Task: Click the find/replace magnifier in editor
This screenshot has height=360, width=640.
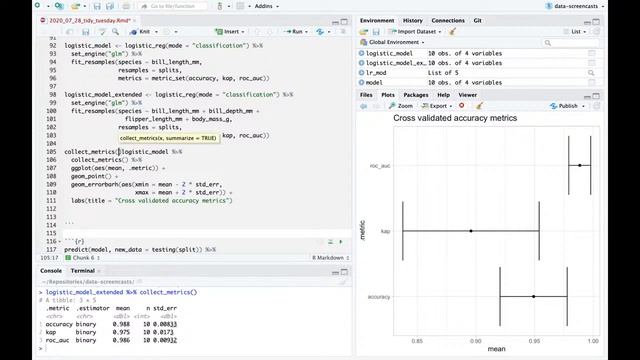Action: [116, 31]
